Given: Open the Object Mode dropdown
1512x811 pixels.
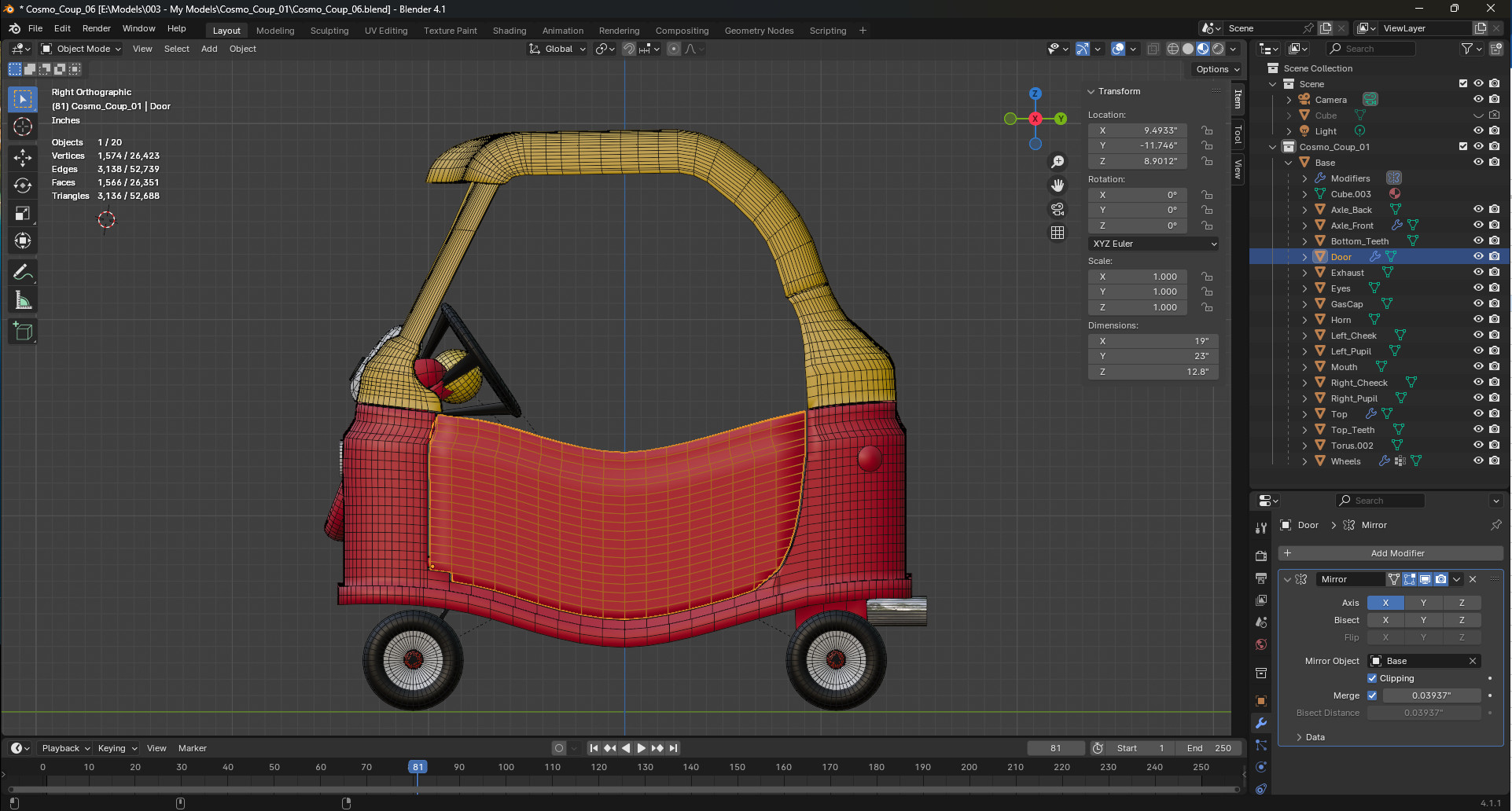Looking at the screenshot, I should [81, 49].
